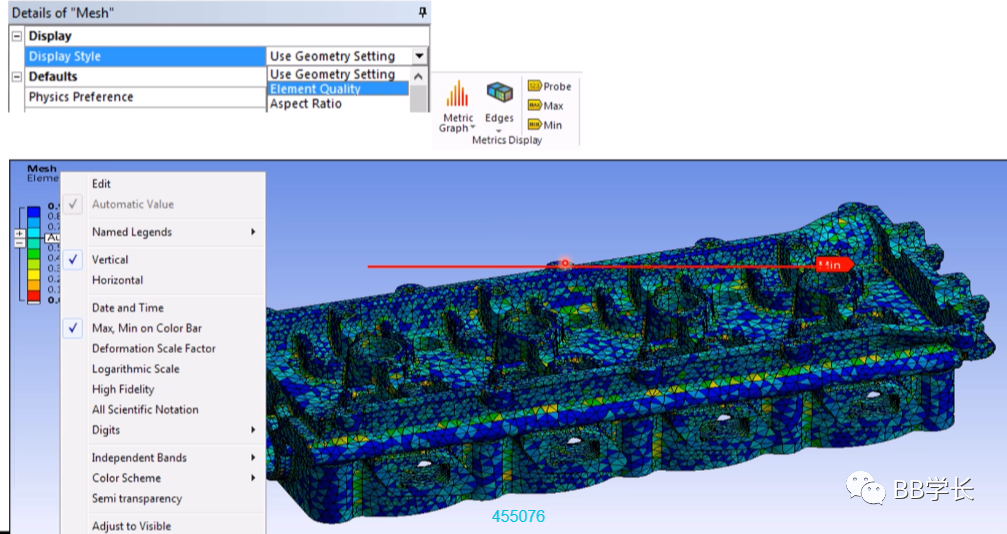Image resolution: width=1007 pixels, height=534 pixels.
Task: Open the Metric Graph tool
Action: point(457,106)
